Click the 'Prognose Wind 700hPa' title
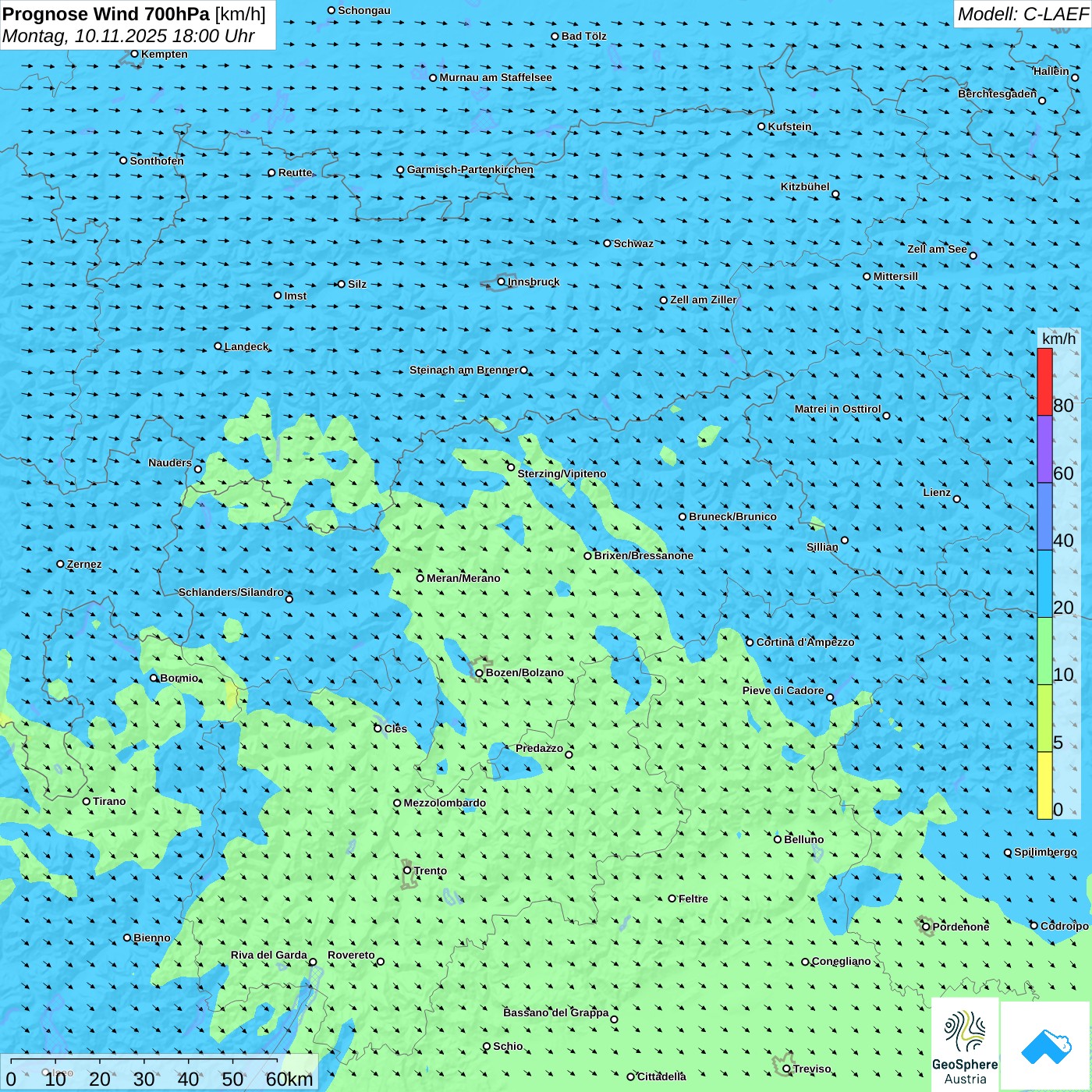Viewport: 1092px width, 1092px height. (106, 14)
